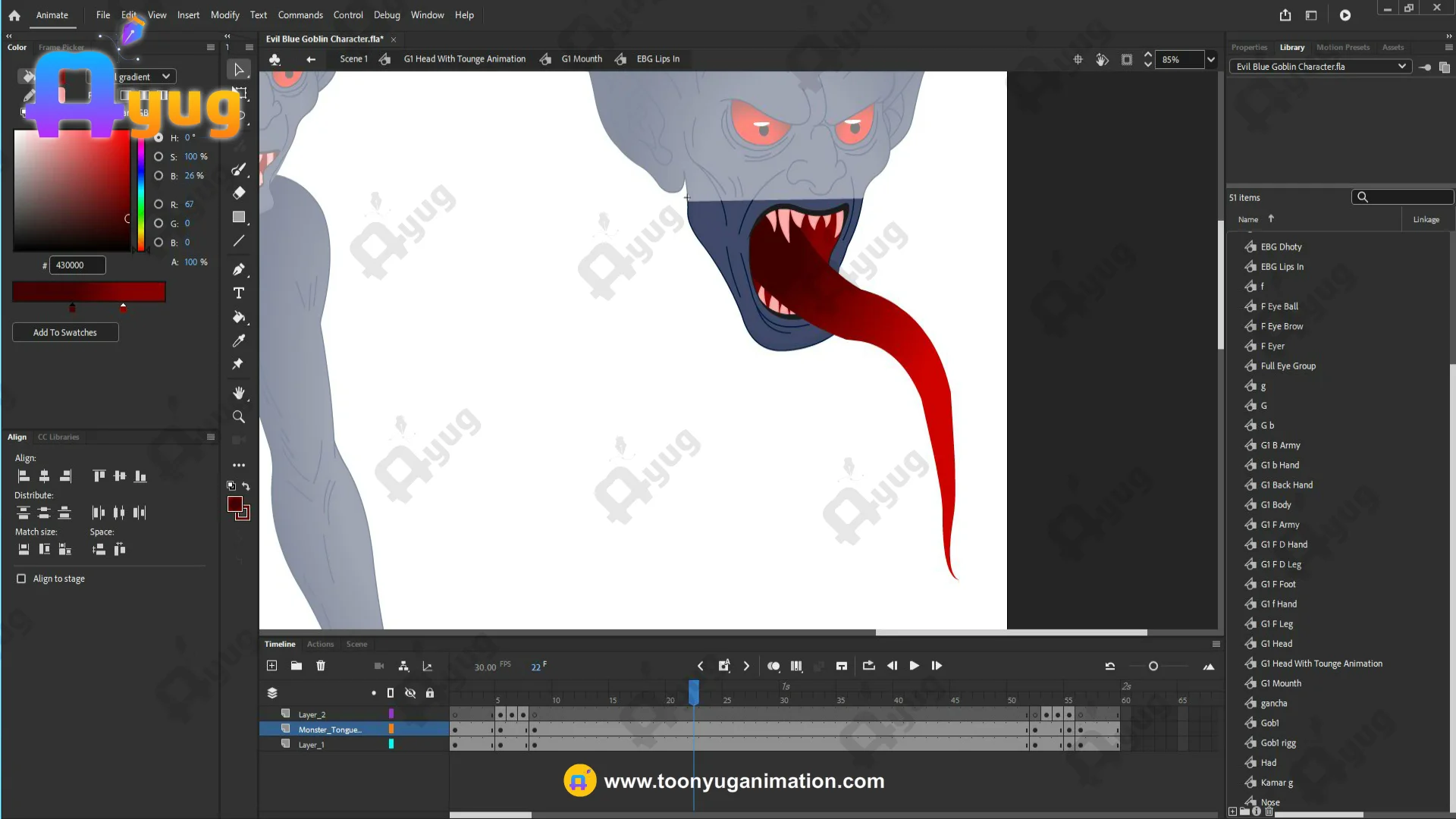
Task: Select the Hand tool
Action: click(238, 393)
